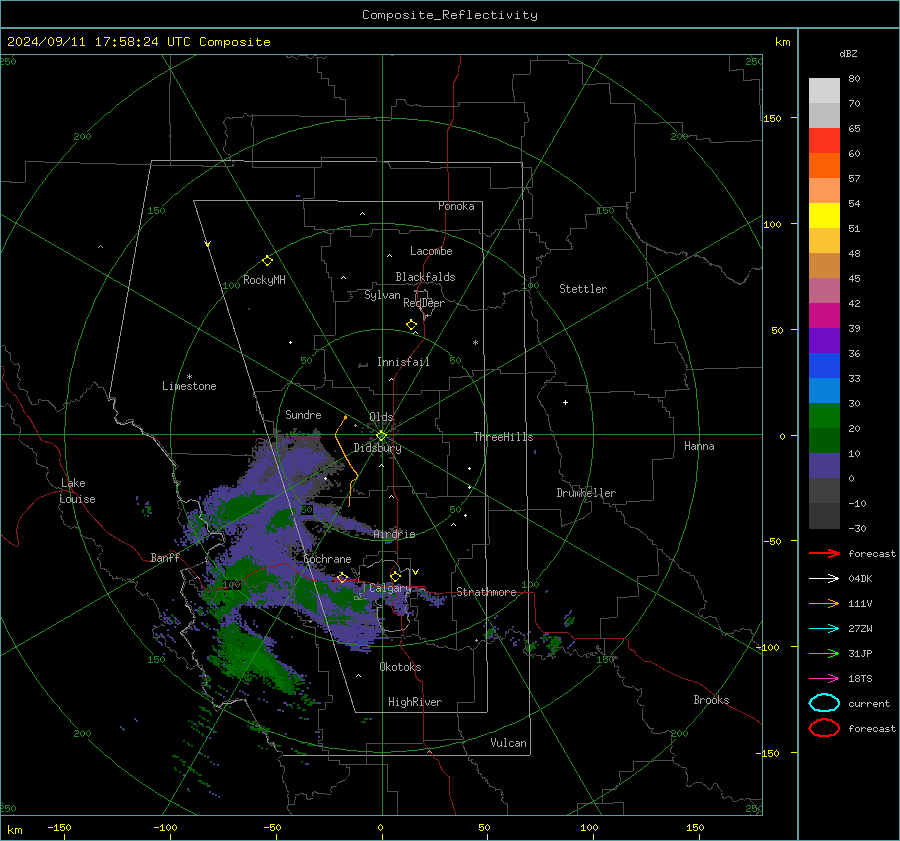The height and width of the screenshot is (841, 900).
Task: Click the Blackfalds city label
Action: tap(425, 277)
